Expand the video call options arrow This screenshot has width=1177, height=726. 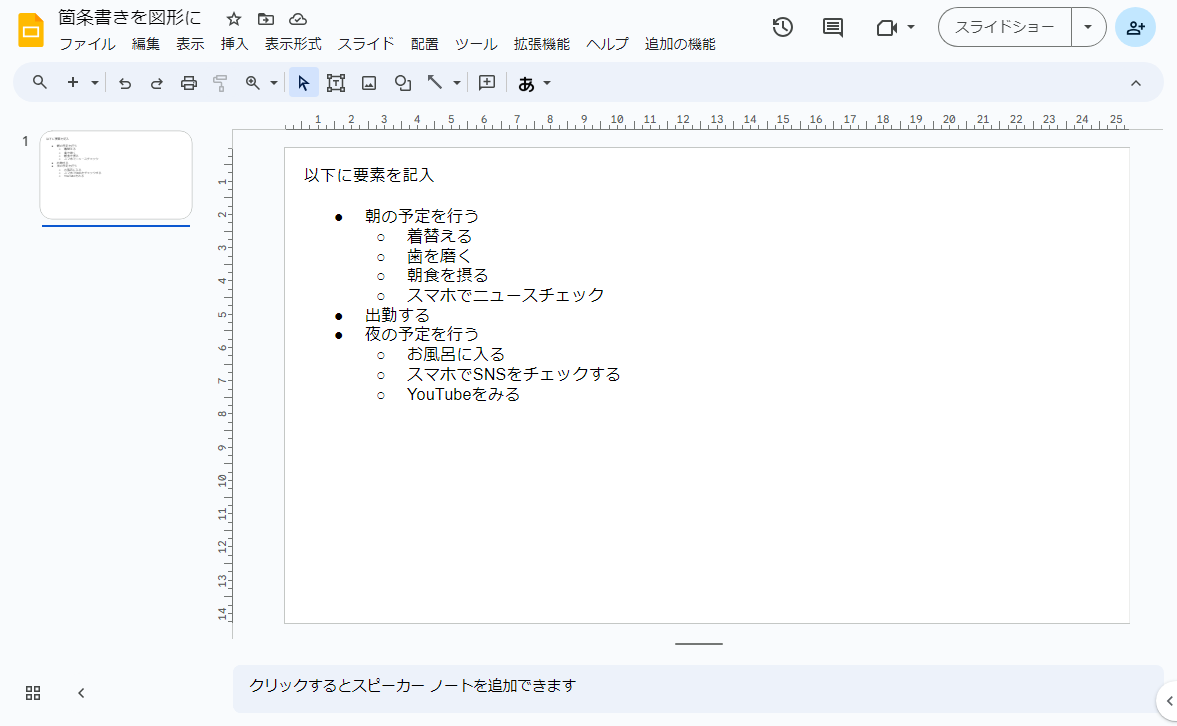pyautogui.click(x=911, y=27)
